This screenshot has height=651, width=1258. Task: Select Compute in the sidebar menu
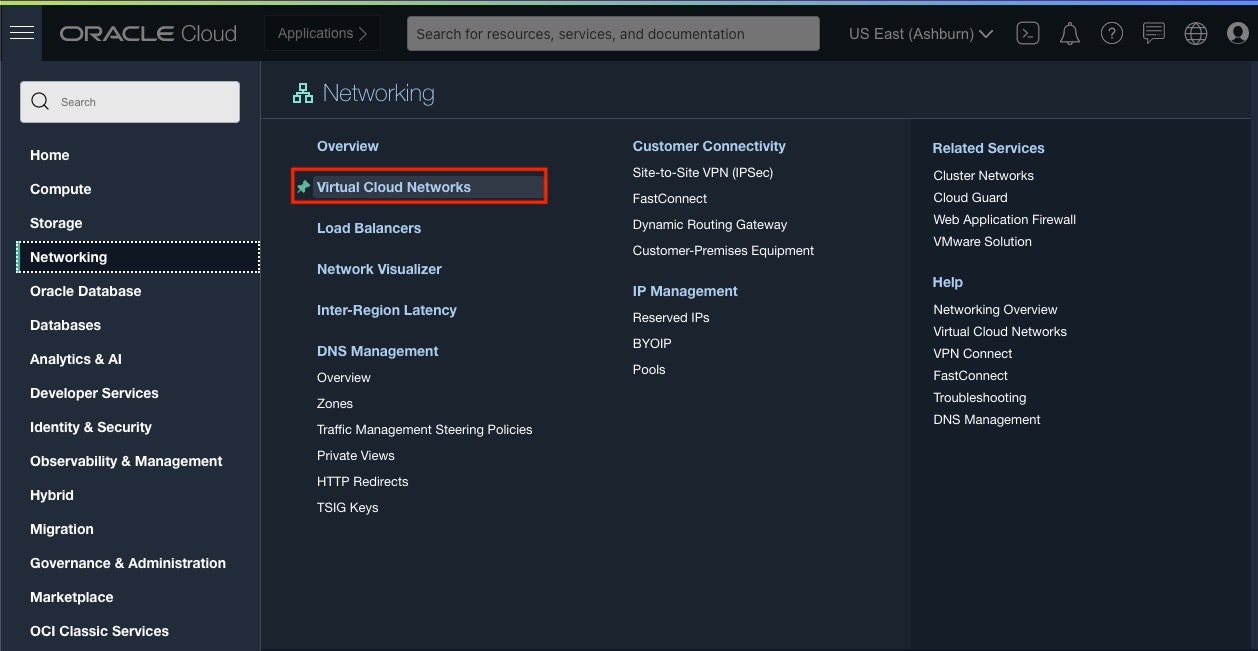(60, 189)
